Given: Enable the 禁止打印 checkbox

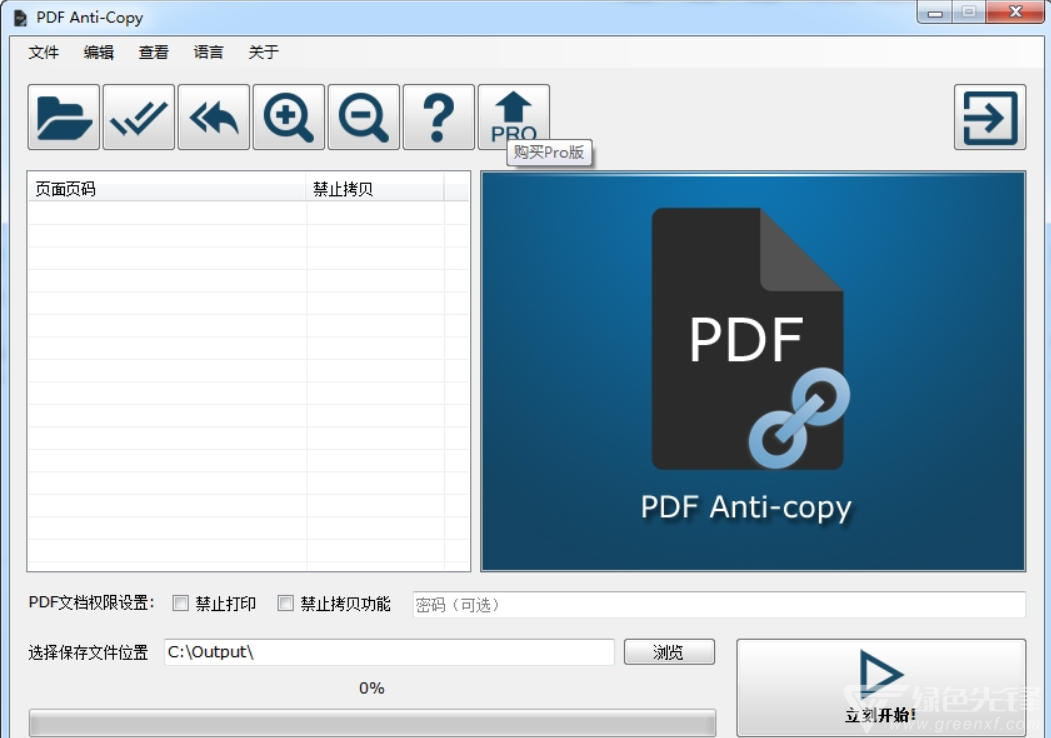Looking at the screenshot, I should click(x=180, y=603).
